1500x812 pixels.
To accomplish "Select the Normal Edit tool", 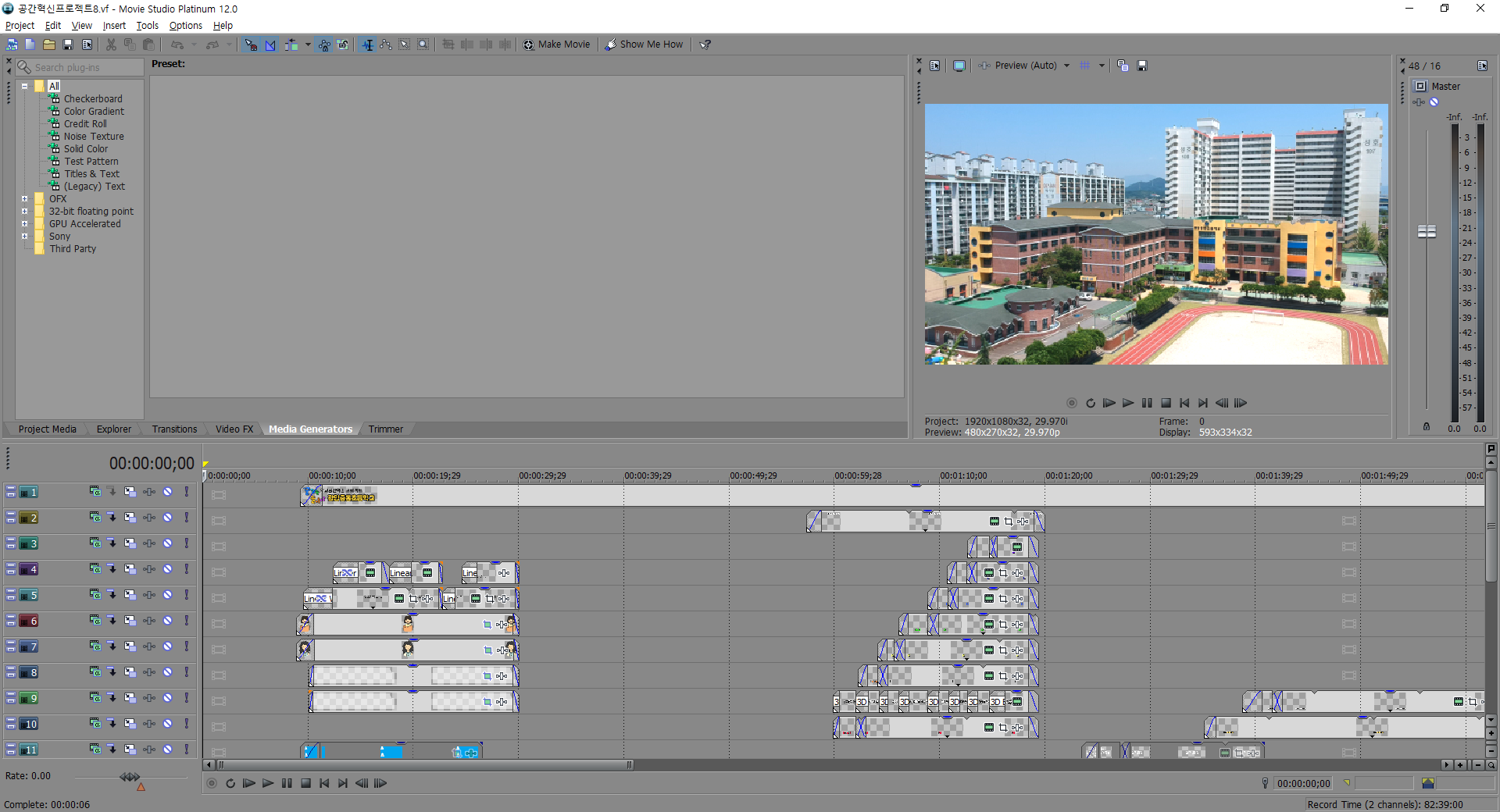I will tap(367, 45).
